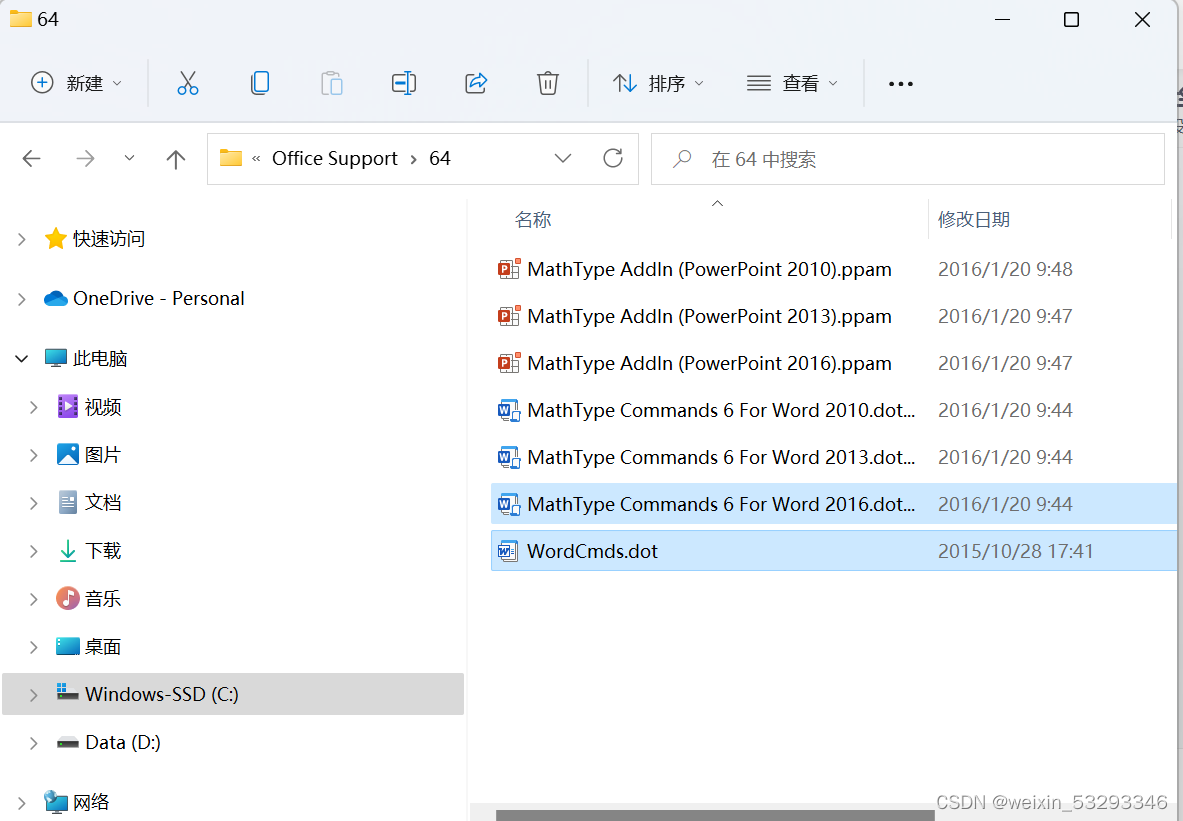The width and height of the screenshot is (1183, 821).
Task: Click the Refresh icon next to the address bar
Action: click(612, 158)
